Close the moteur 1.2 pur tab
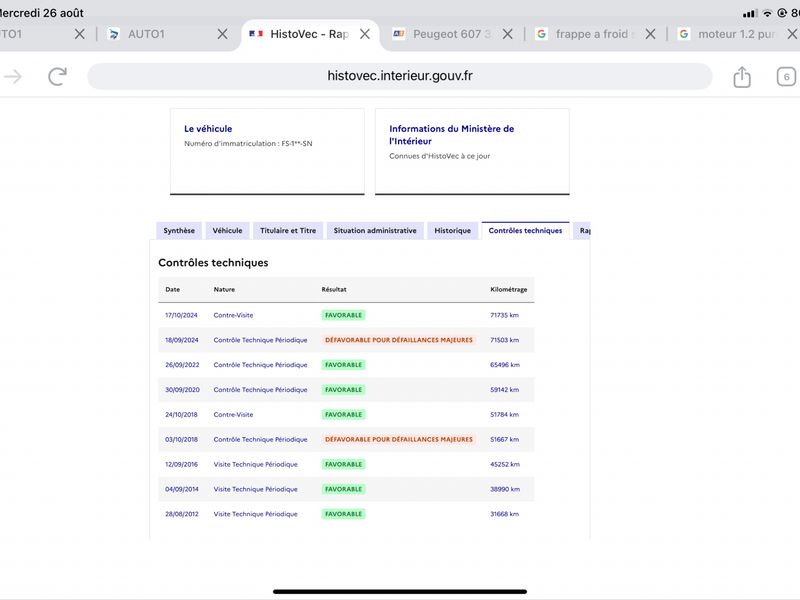 [x=792, y=34]
